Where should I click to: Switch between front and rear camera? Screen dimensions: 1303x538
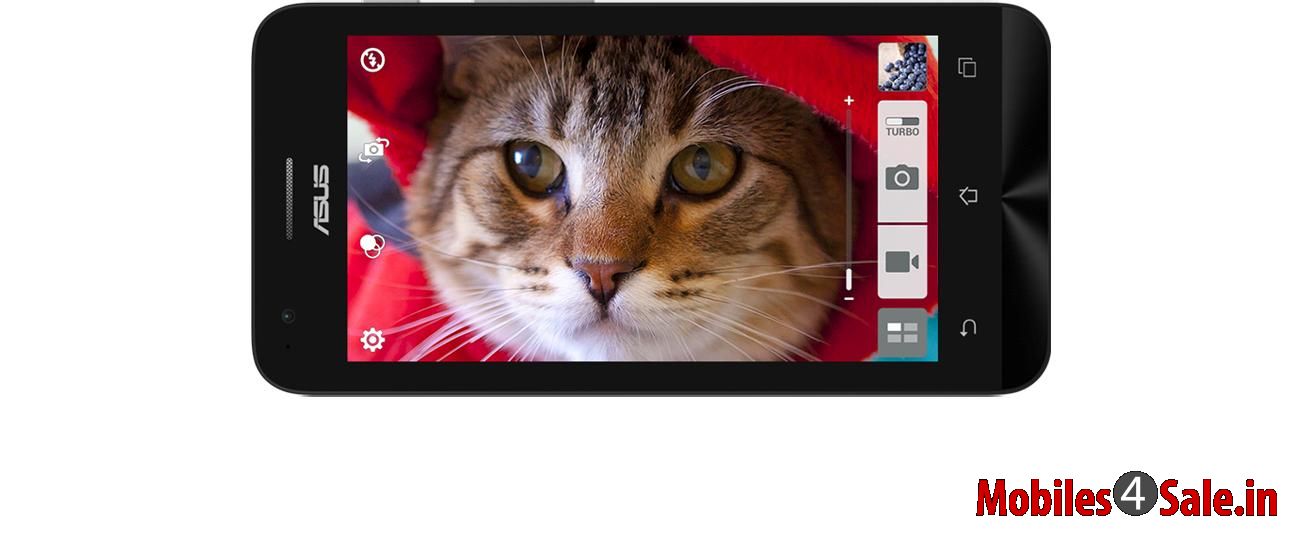pos(373,151)
